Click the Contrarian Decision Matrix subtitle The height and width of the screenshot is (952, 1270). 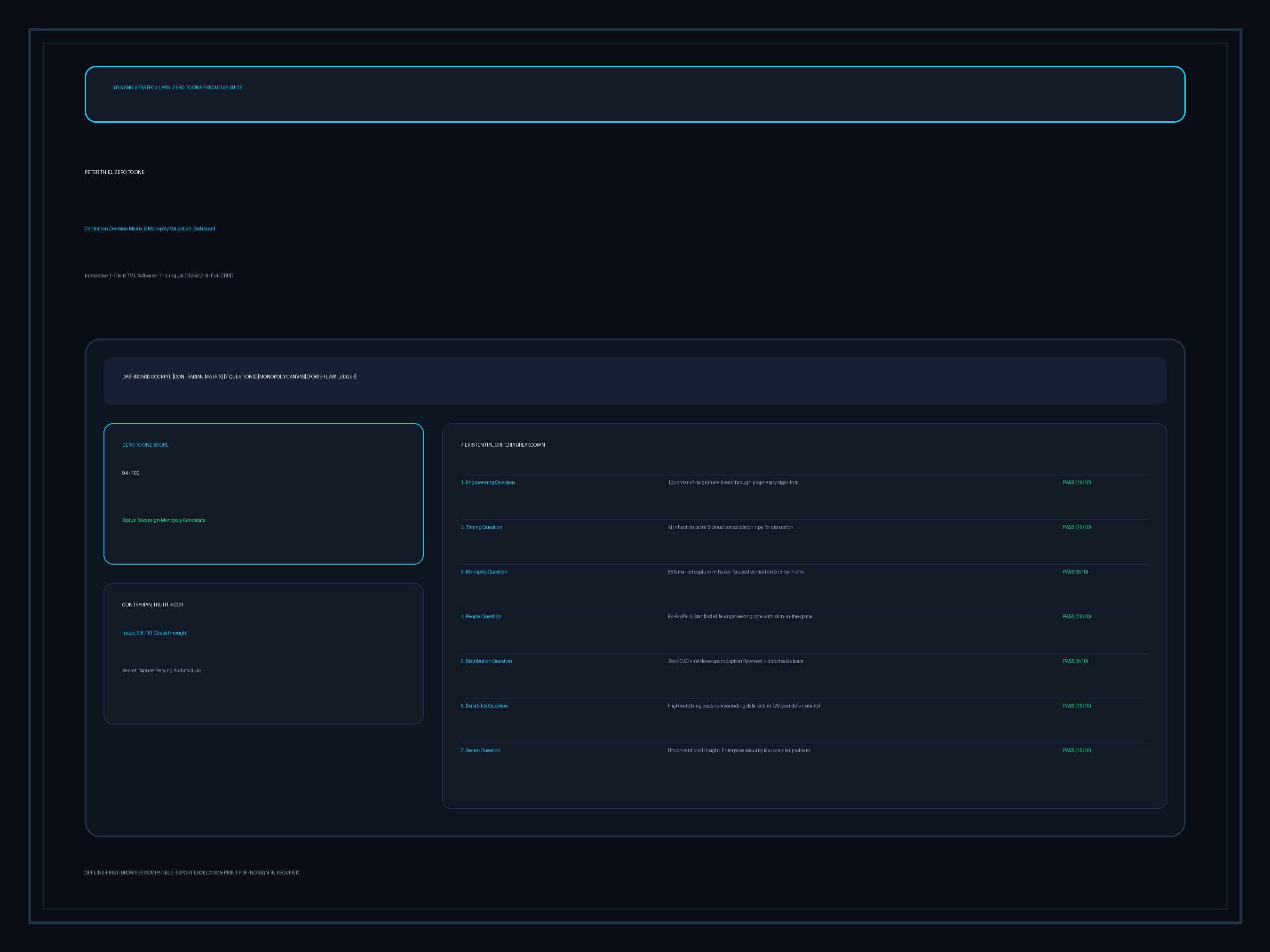pos(150,228)
